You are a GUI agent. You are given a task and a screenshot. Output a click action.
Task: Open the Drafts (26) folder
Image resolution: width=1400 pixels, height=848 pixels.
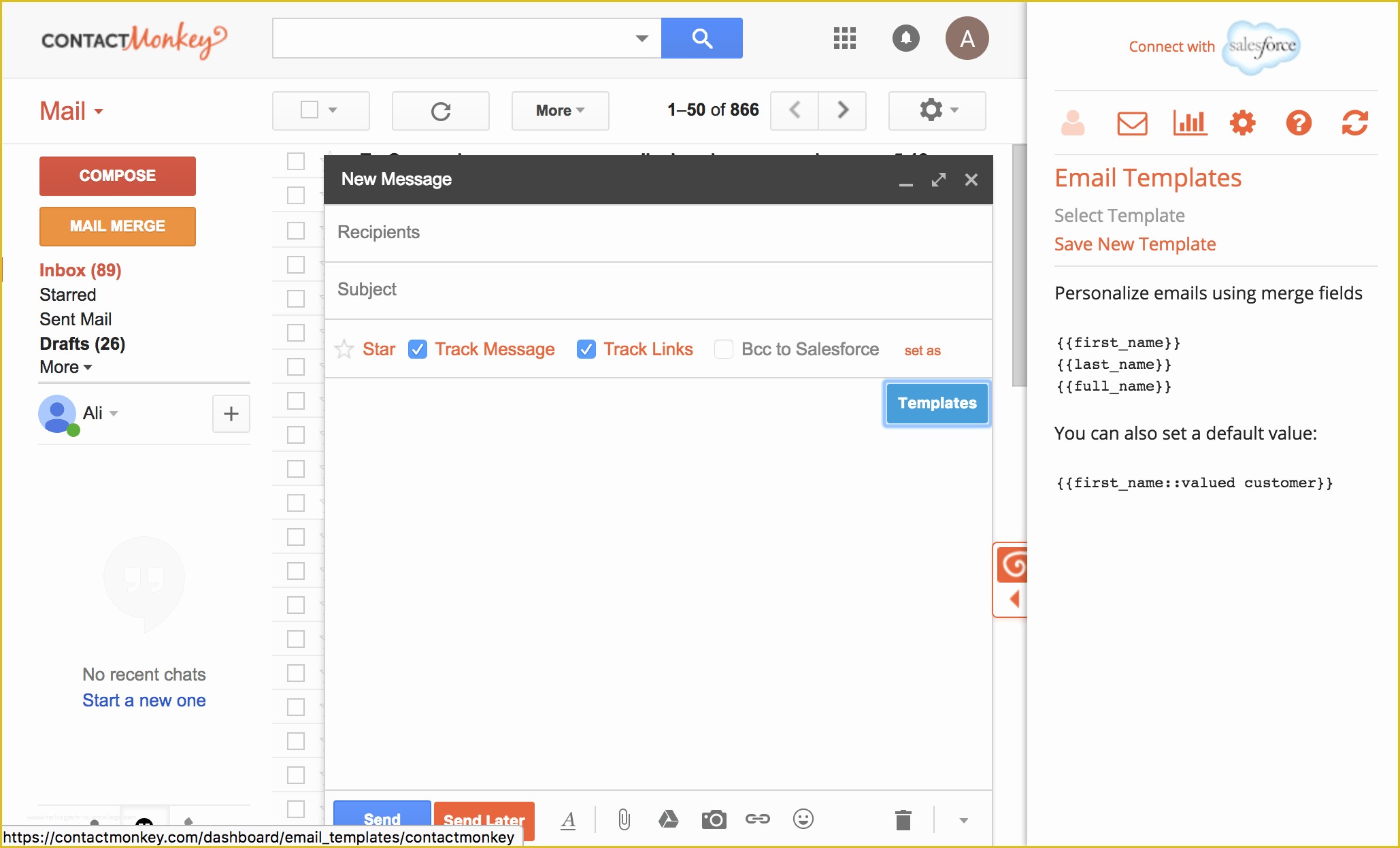(x=82, y=344)
